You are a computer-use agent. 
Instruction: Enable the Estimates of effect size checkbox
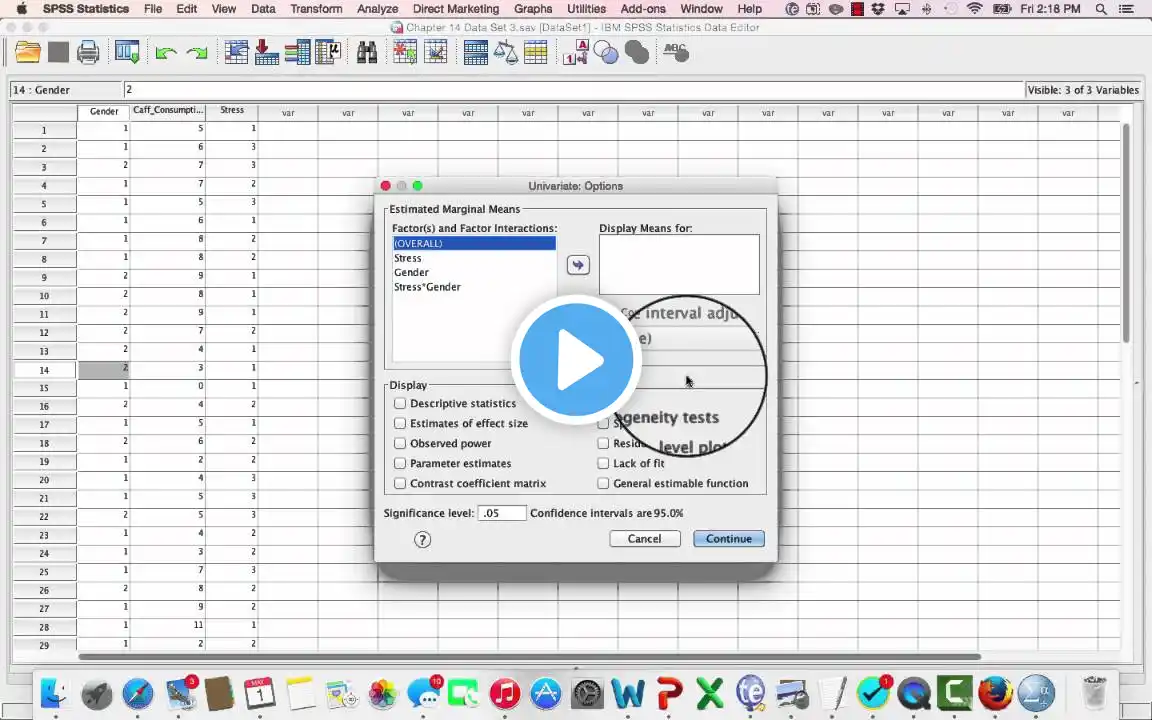400,423
